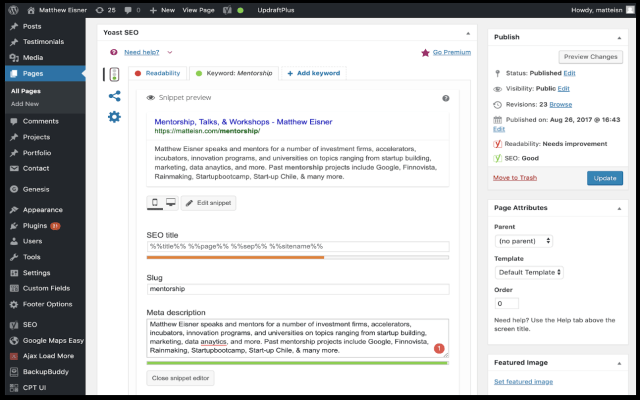Click Edit snippet button
Screen dimensions: 640x400
[208, 203]
